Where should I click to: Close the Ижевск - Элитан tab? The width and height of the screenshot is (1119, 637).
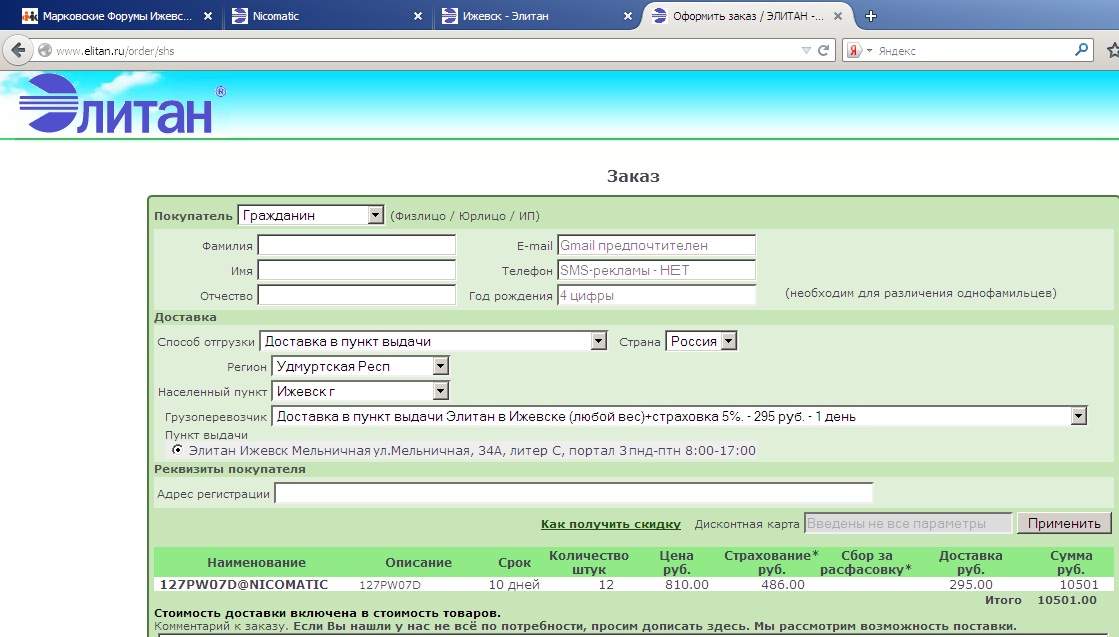point(628,16)
